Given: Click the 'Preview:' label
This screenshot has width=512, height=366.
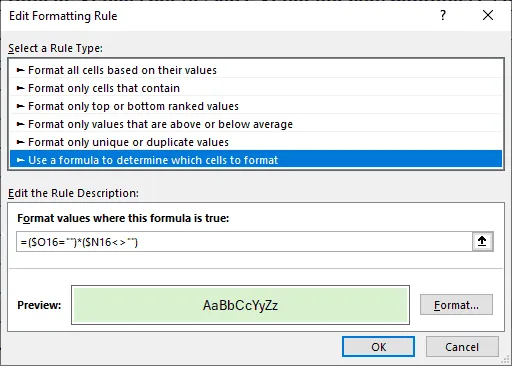Looking at the screenshot, I should 39,305.
